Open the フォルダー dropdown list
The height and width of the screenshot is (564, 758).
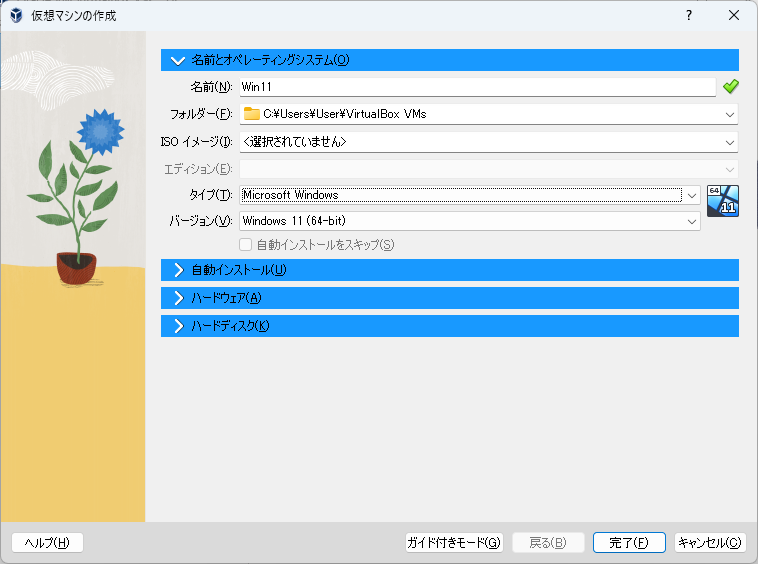point(729,115)
